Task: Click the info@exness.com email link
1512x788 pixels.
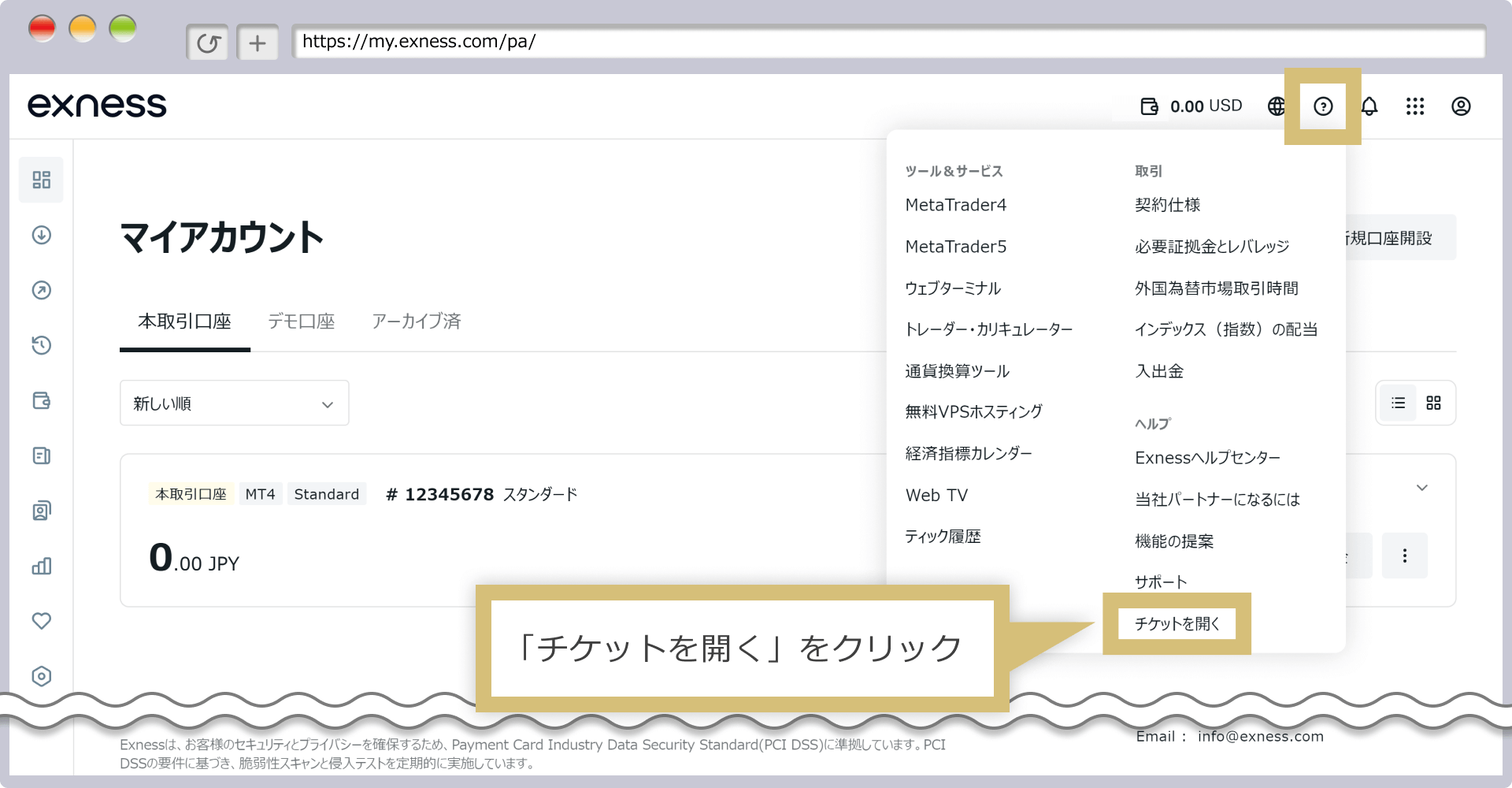Action: click(x=1261, y=736)
